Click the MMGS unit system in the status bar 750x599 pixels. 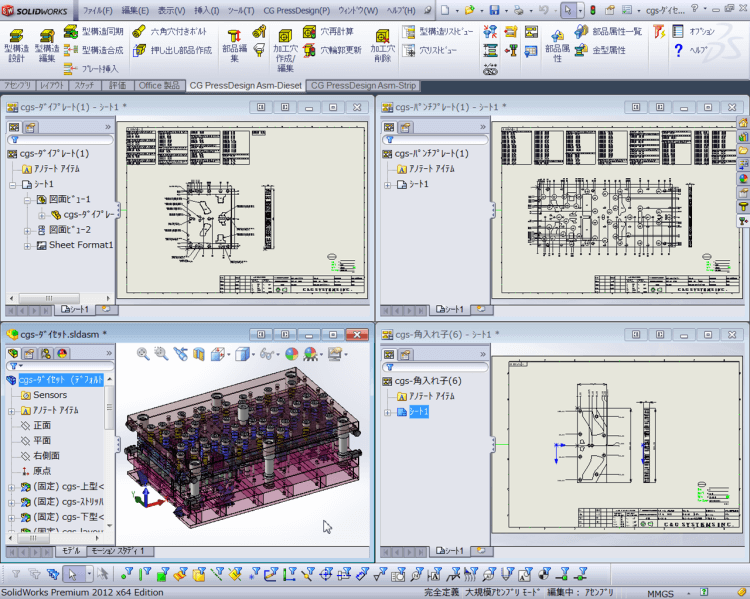pyautogui.click(x=660, y=593)
